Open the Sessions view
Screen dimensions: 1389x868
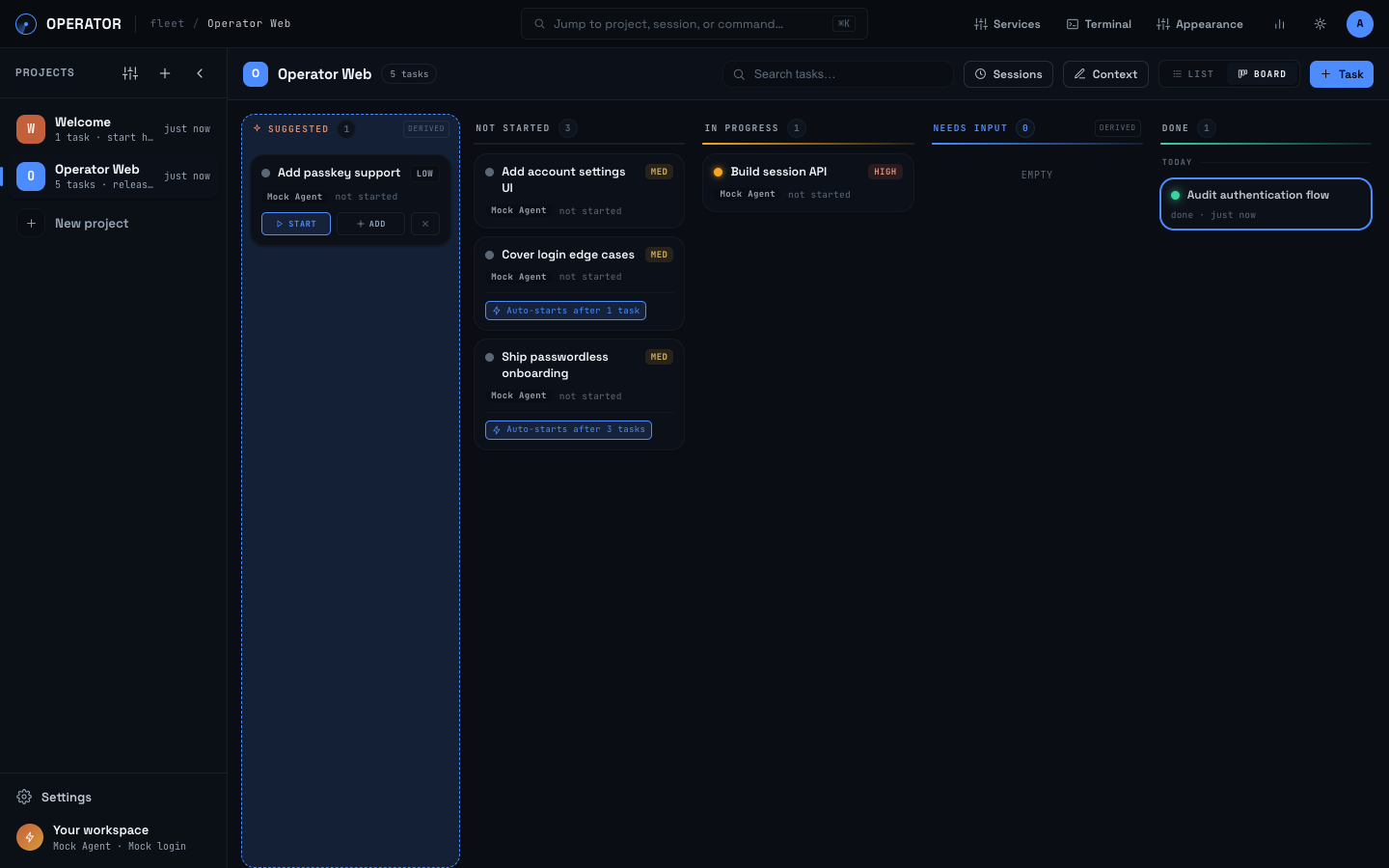click(x=1008, y=74)
